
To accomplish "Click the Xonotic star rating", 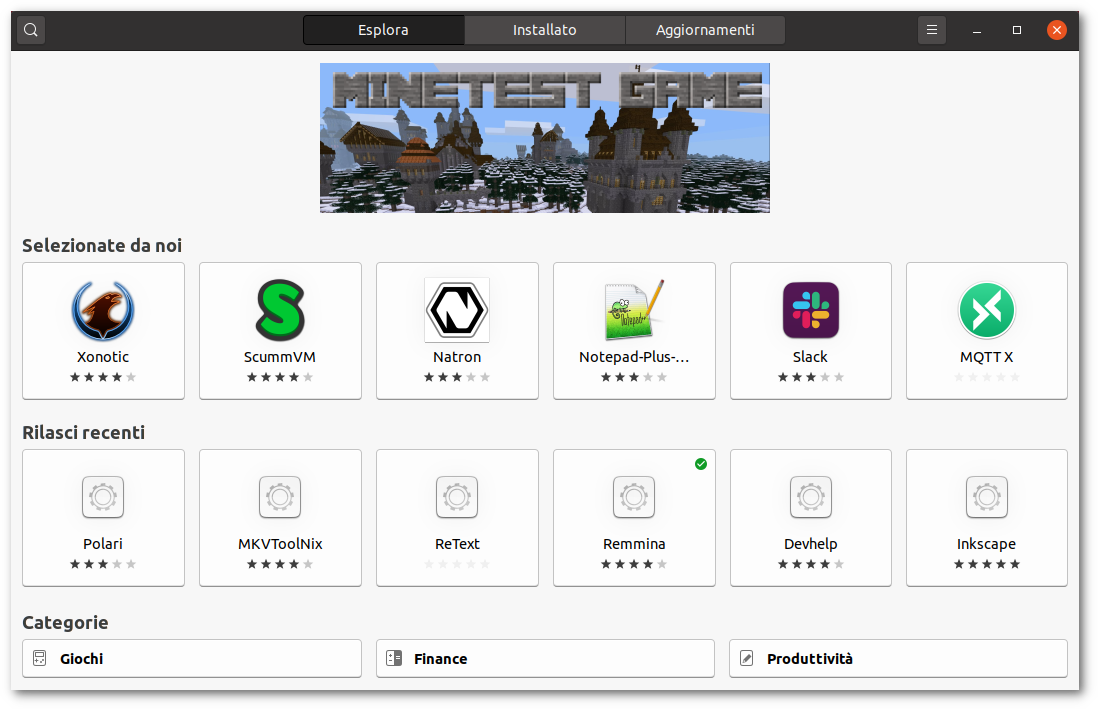I will (103, 377).
